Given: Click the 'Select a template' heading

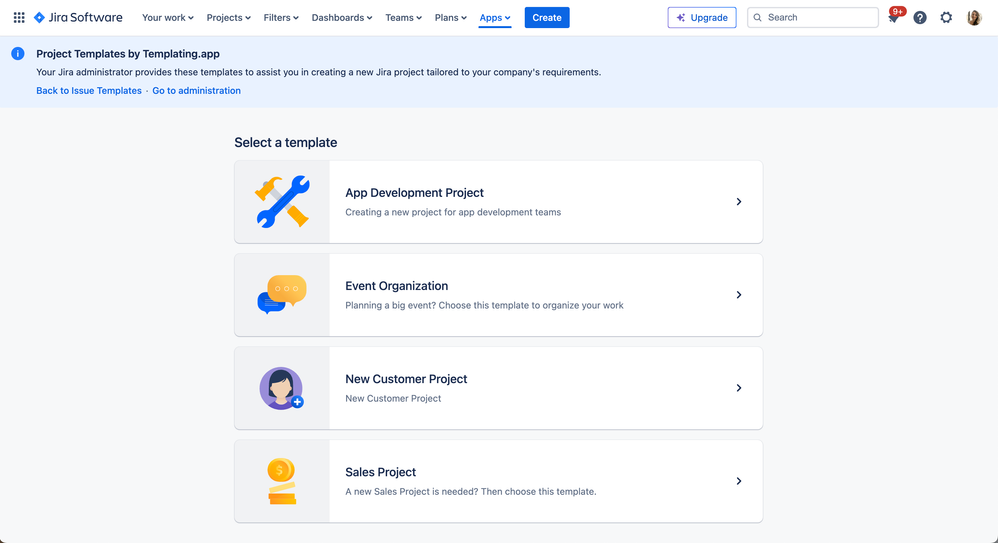Looking at the screenshot, I should coord(286,143).
